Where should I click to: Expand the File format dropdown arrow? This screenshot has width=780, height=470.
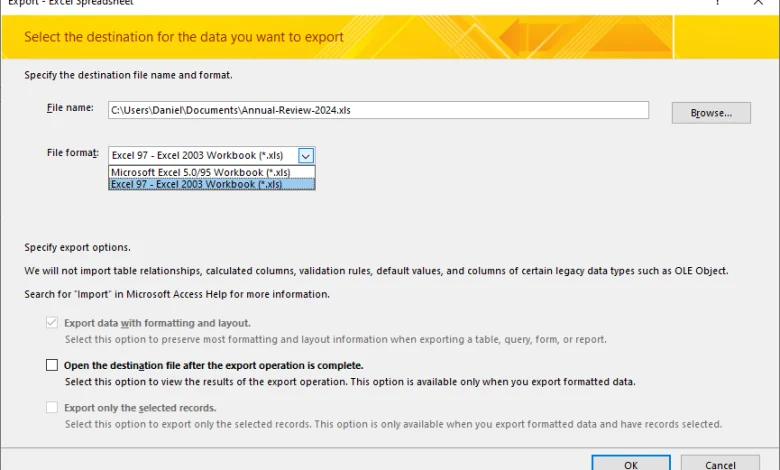306,156
